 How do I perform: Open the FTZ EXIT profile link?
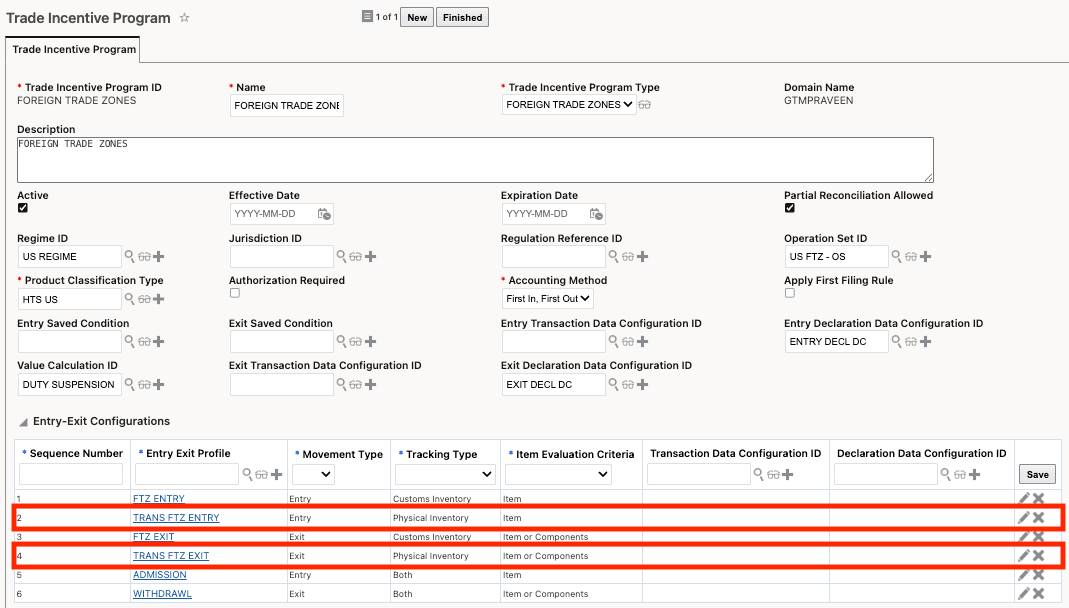point(153,536)
